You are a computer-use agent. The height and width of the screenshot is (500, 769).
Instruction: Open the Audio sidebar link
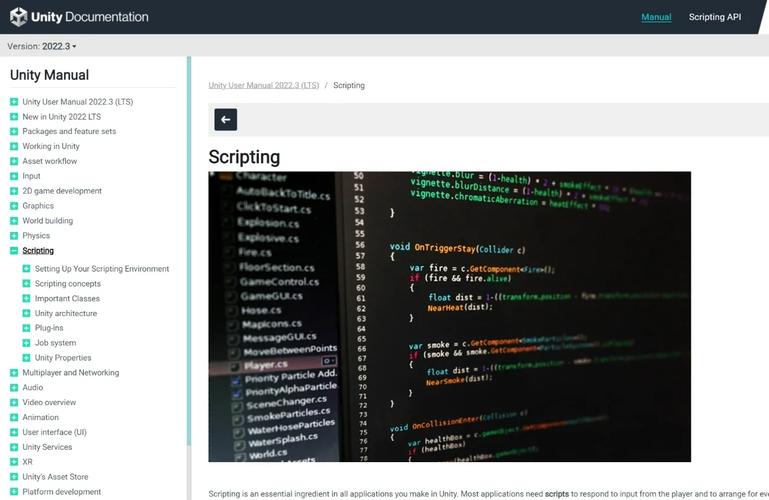click(x=32, y=387)
